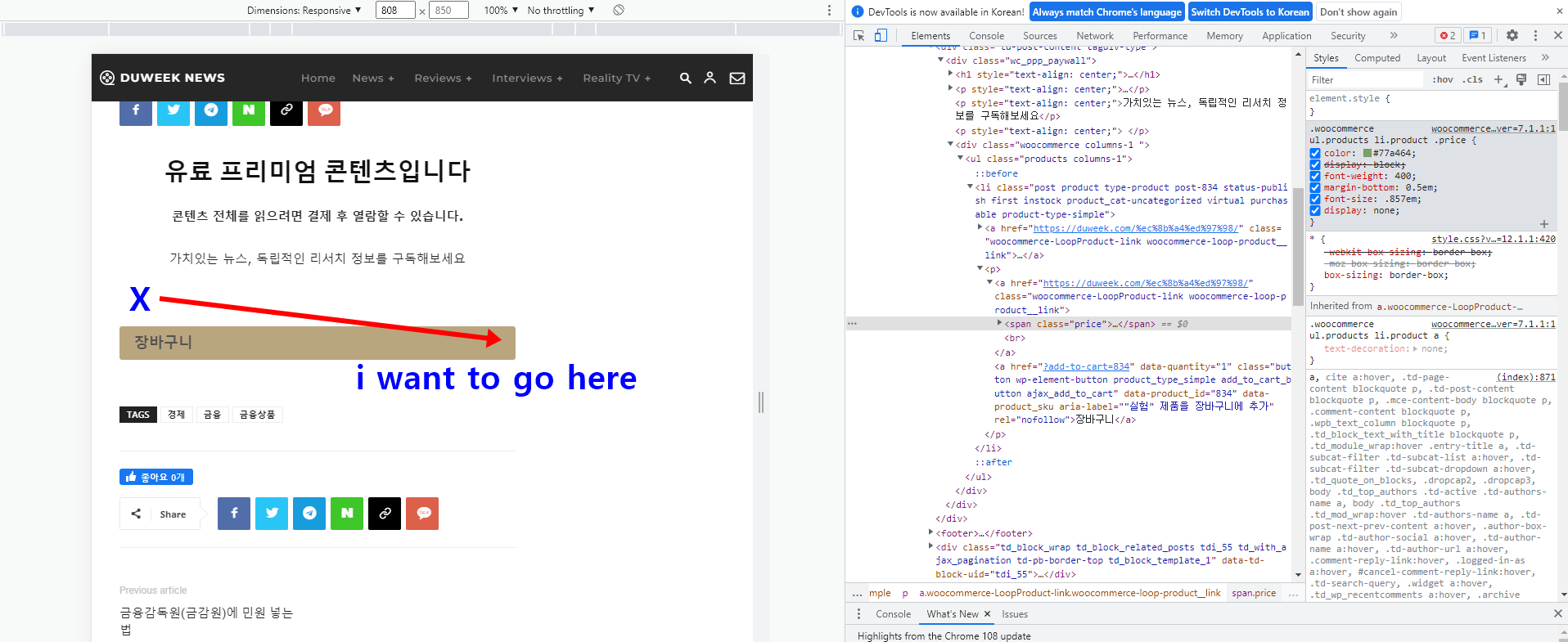Toggle the display: block checkbox
The image size is (1568, 642).
[x=1315, y=164]
